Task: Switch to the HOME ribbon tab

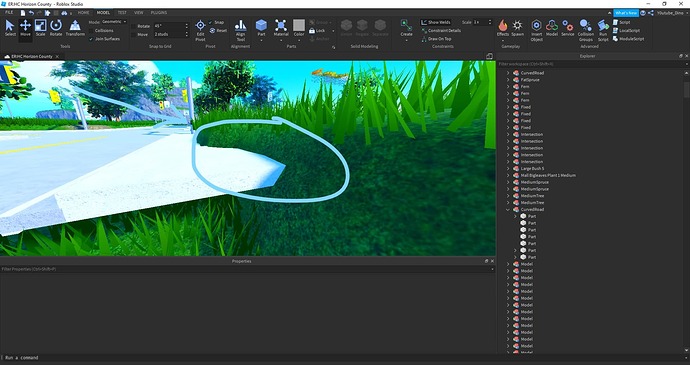Action: pyautogui.click(x=83, y=13)
